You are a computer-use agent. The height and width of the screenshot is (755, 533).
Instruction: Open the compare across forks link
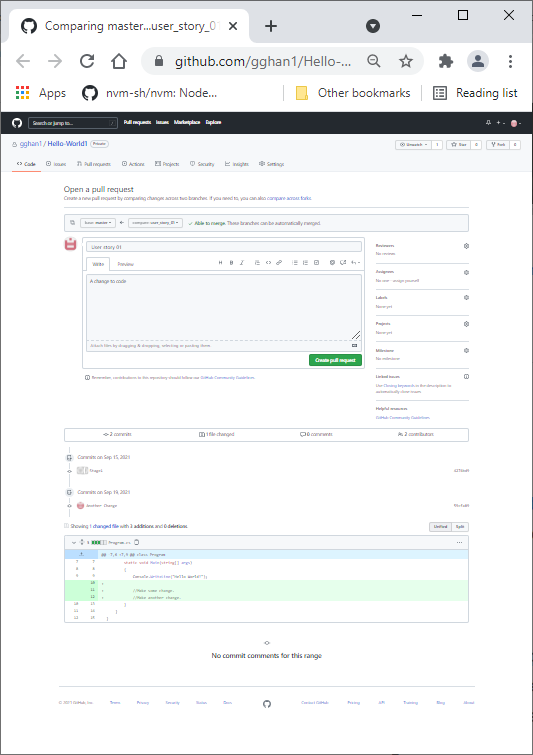tap(289, 198)
